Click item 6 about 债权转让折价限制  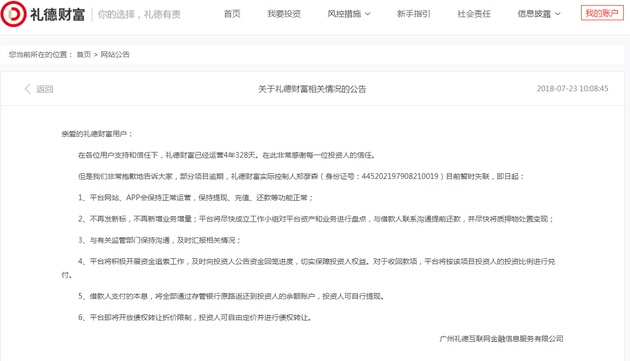(x=195, y=318)
